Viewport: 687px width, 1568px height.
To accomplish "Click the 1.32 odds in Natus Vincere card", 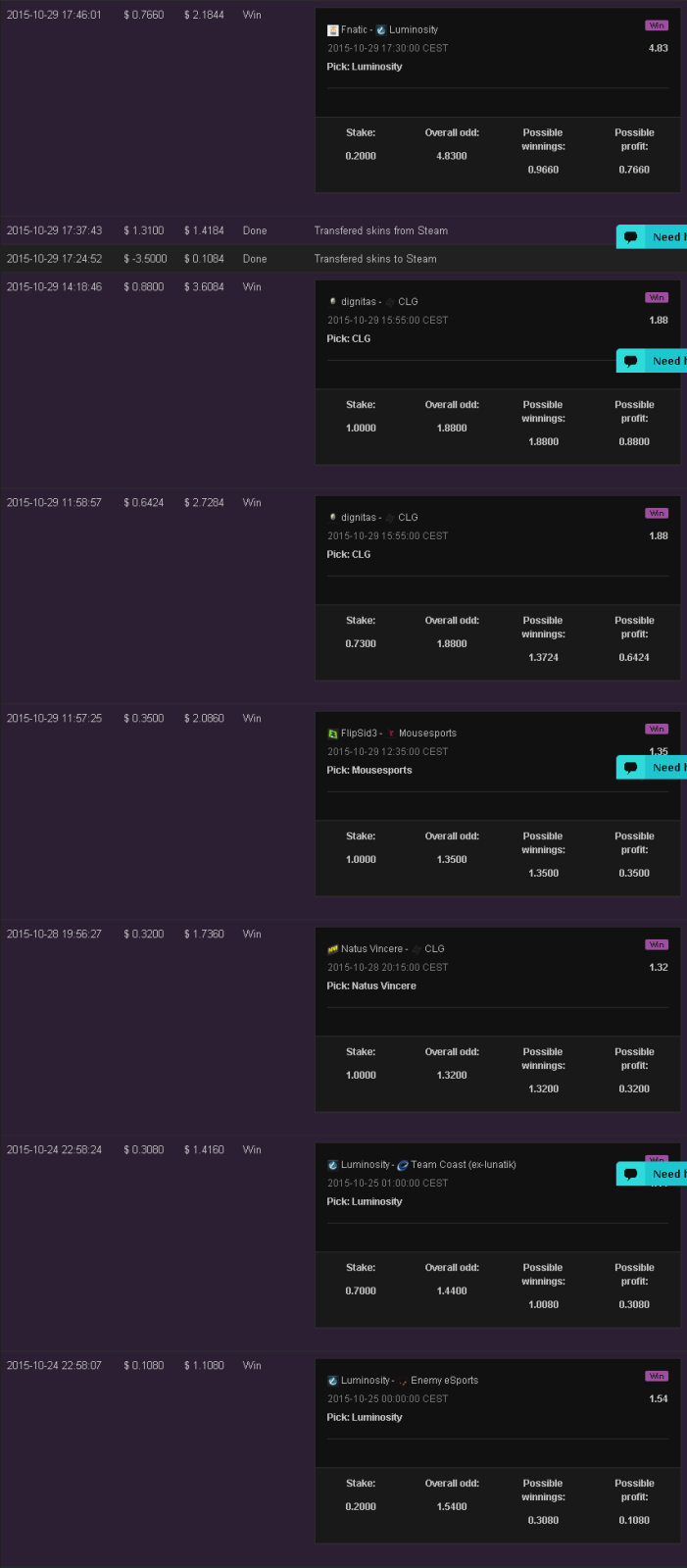I will tap(659, 968).
